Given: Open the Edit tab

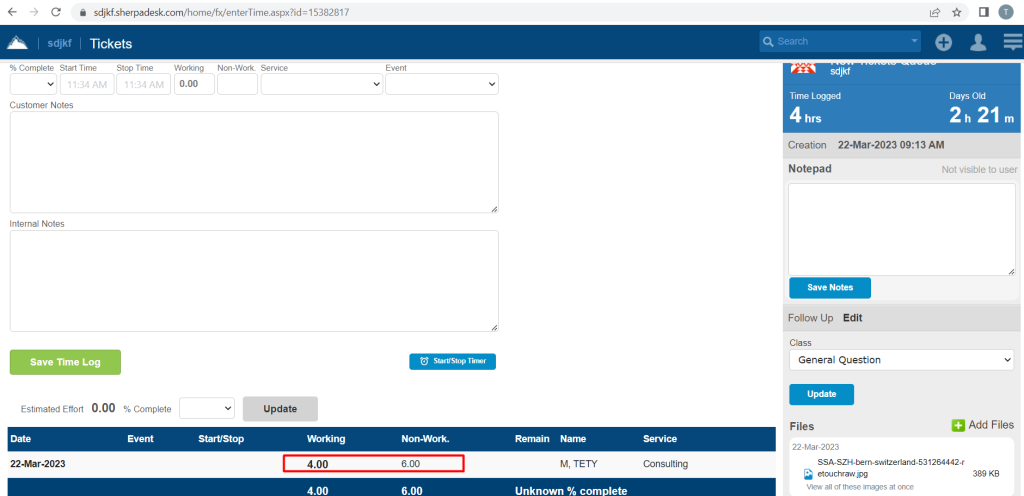Looking at the screenshot, I should click(852, 318).
